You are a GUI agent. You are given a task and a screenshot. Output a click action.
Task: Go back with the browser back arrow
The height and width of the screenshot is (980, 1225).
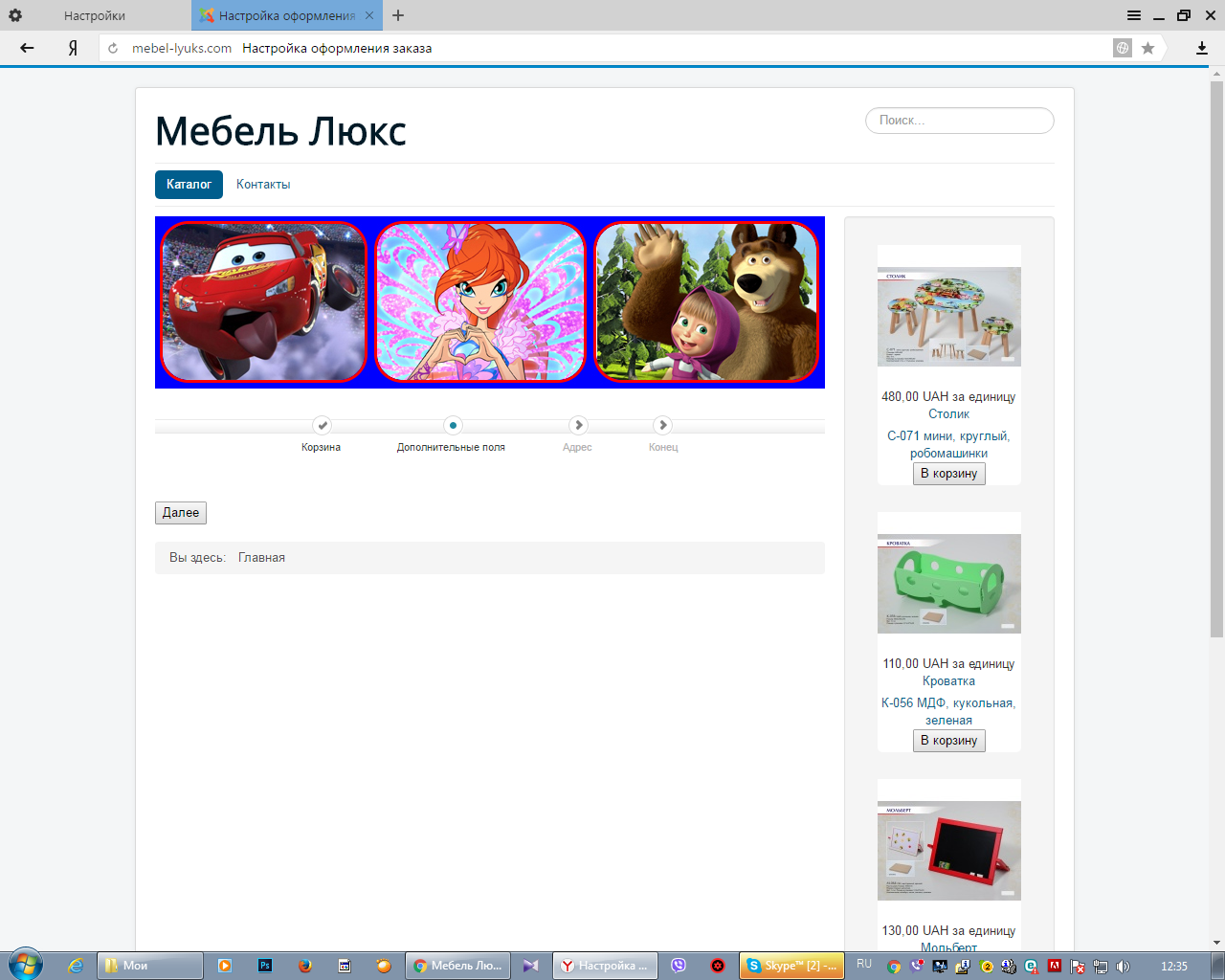coord(27,48)
